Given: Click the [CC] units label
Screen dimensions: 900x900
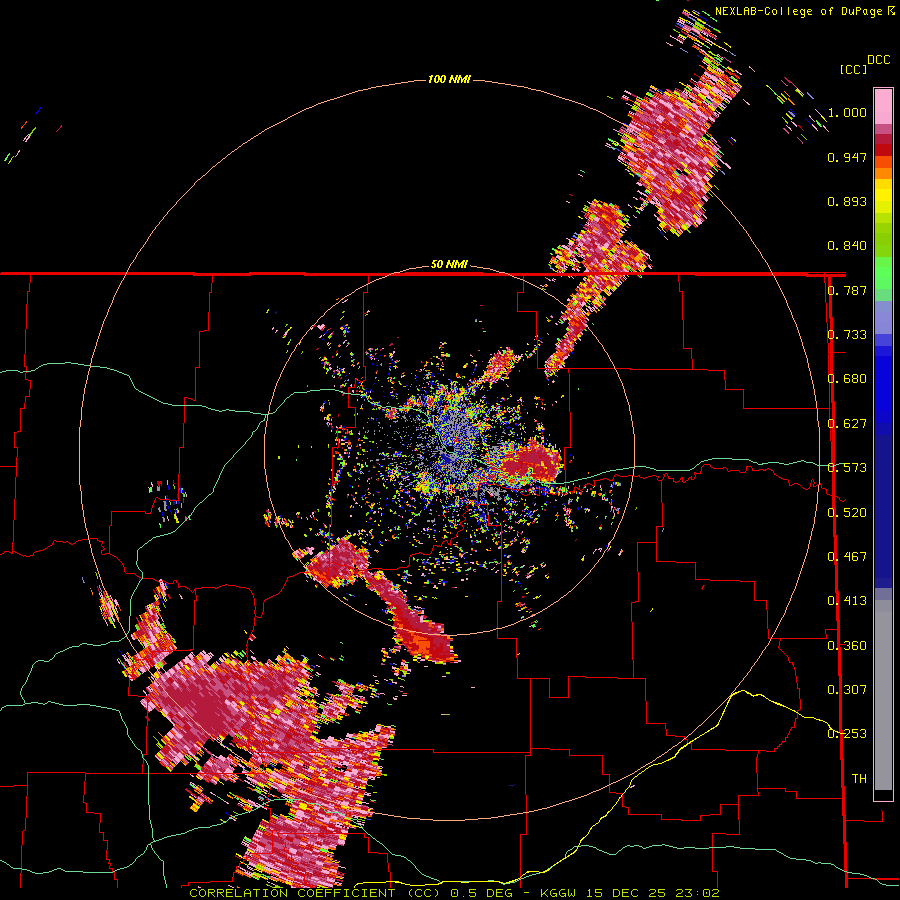Looking at the screenshot, I should (854, 69).
